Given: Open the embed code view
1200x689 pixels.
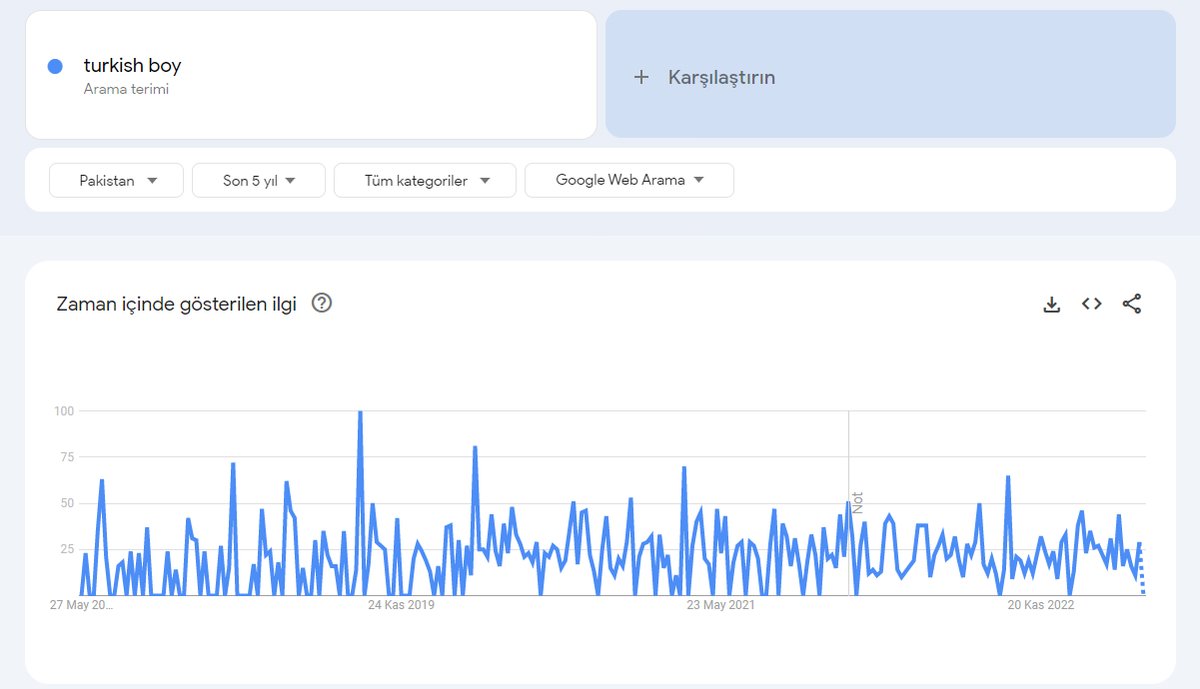Looking at the screenshot, I should pos(1091,303).
